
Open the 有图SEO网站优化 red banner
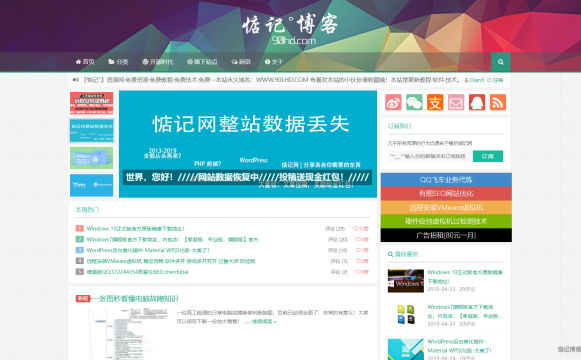(446, 193)
